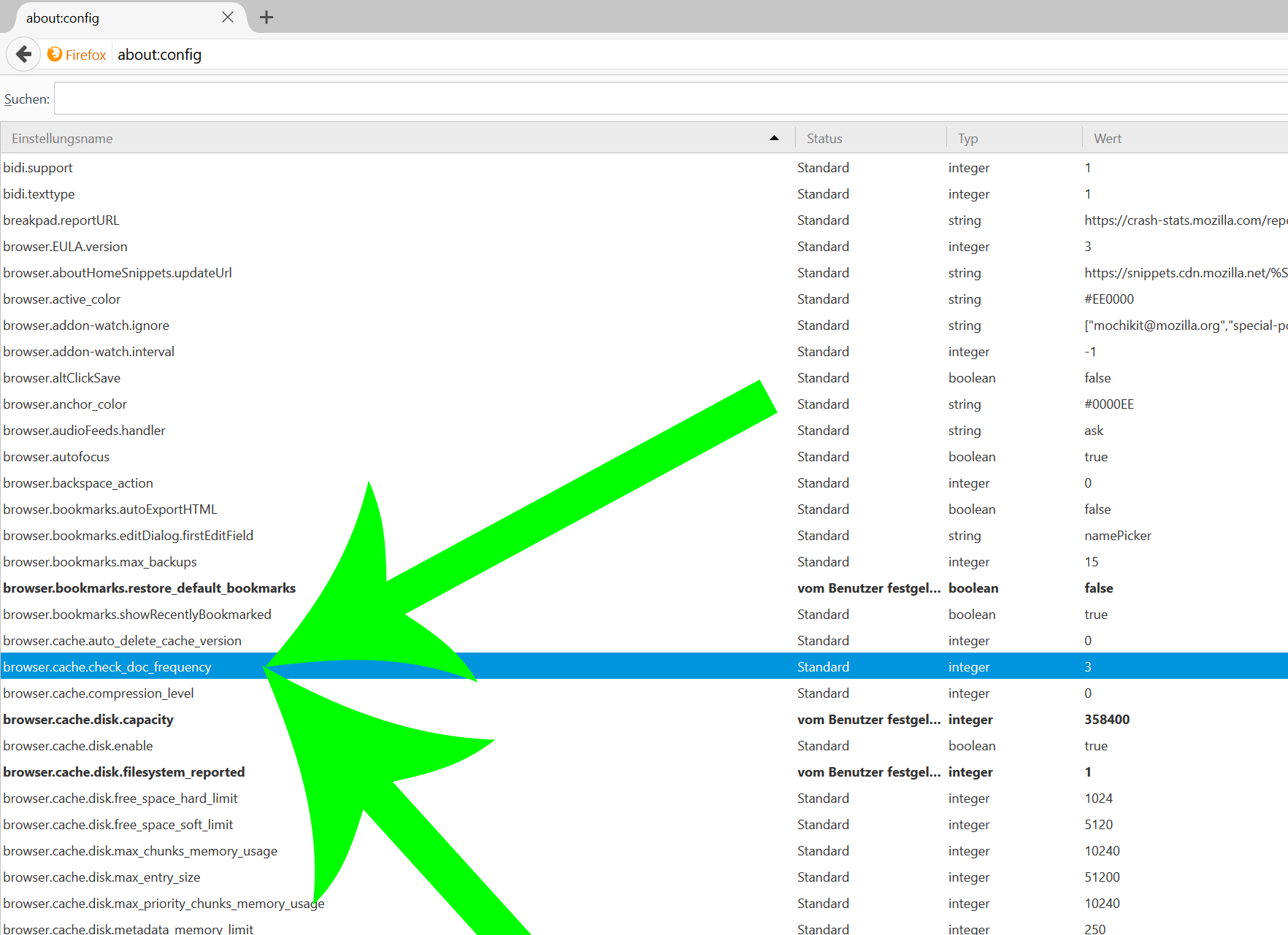The image size is (1288, 935).
Task: Select the browser.altClickSave boolean preference
Action: [x=62, y=378]
